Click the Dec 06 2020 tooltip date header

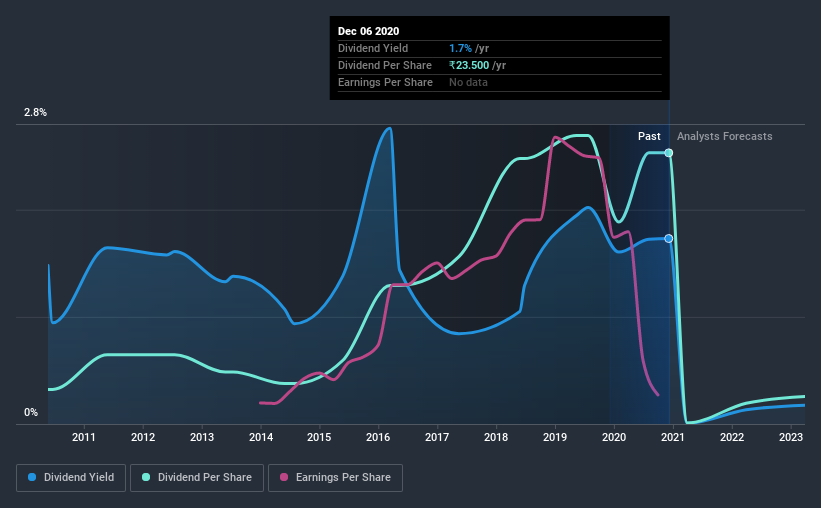point(369,31)
